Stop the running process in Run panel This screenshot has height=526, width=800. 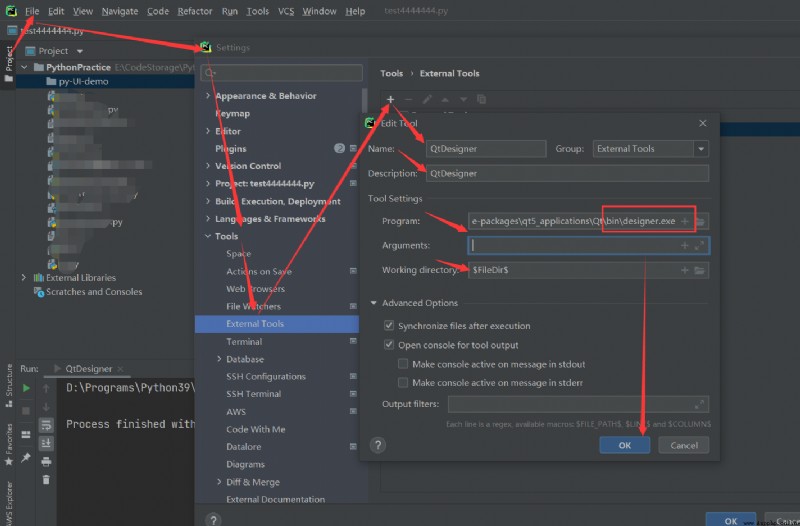(x=26, y=410)
